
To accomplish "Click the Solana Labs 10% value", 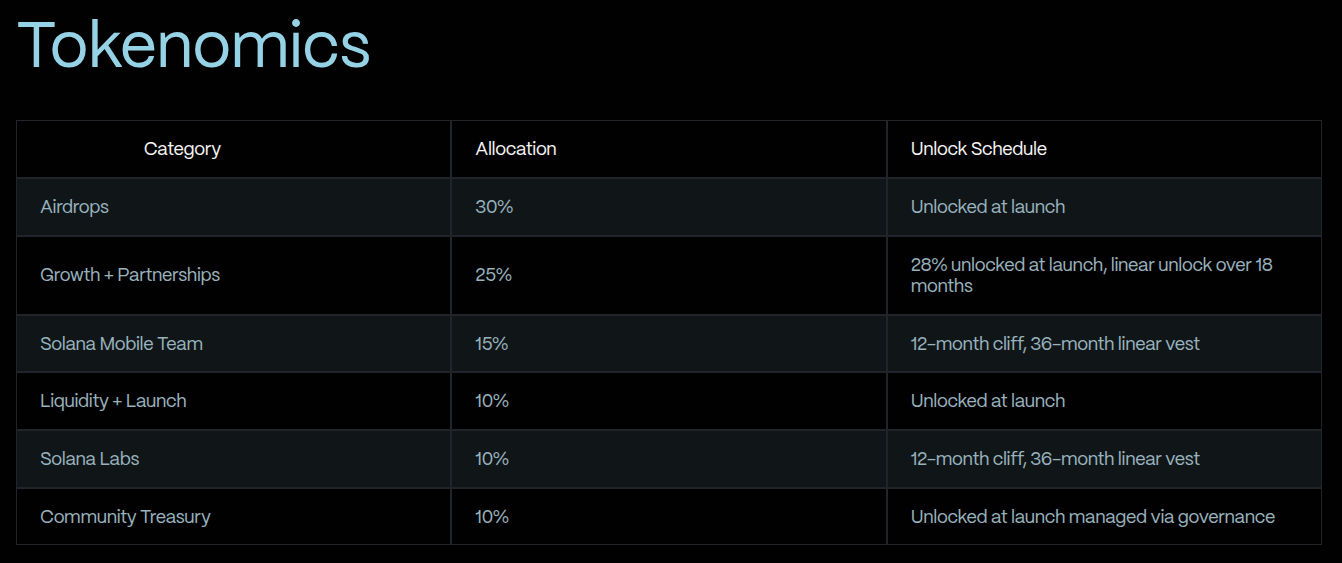I will [492, 459].
